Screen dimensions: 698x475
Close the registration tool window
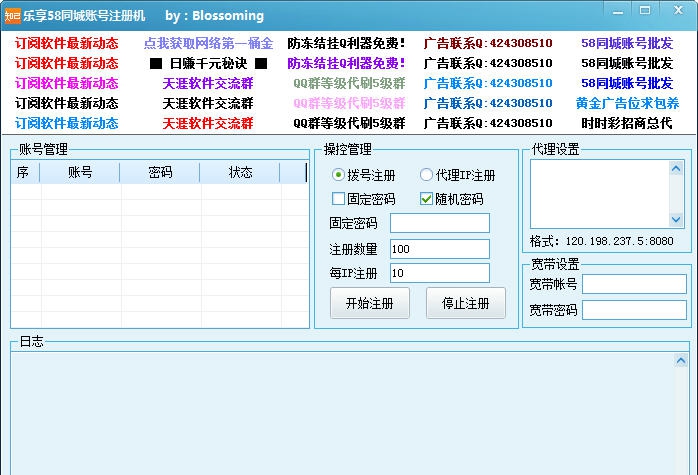[x=679, y=10]
